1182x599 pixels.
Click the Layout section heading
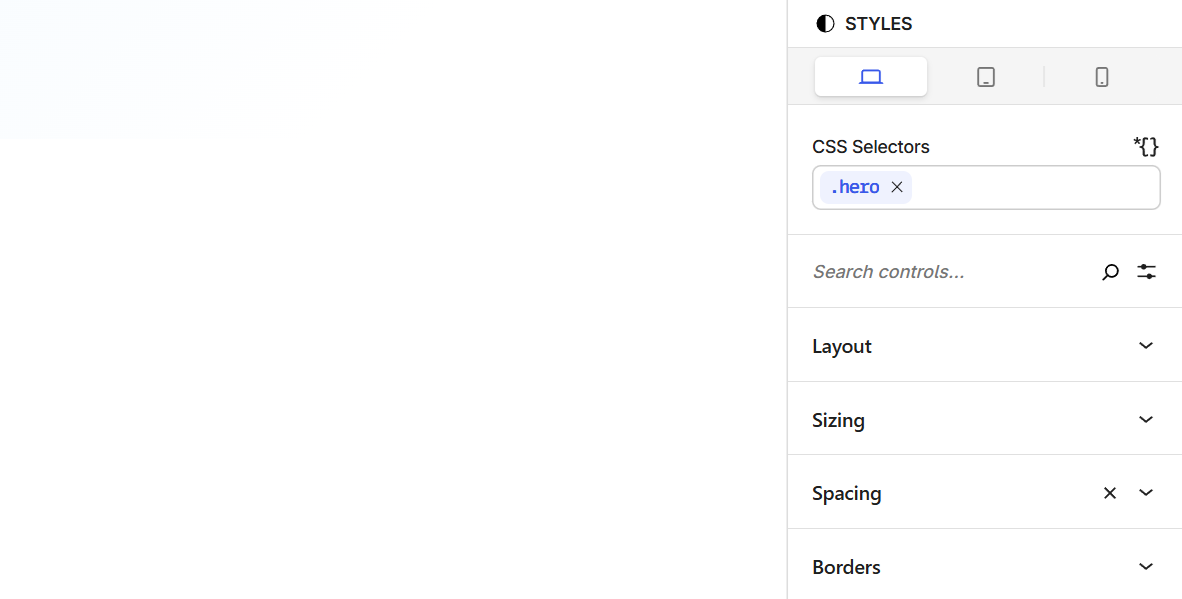(x=841, y=345)
